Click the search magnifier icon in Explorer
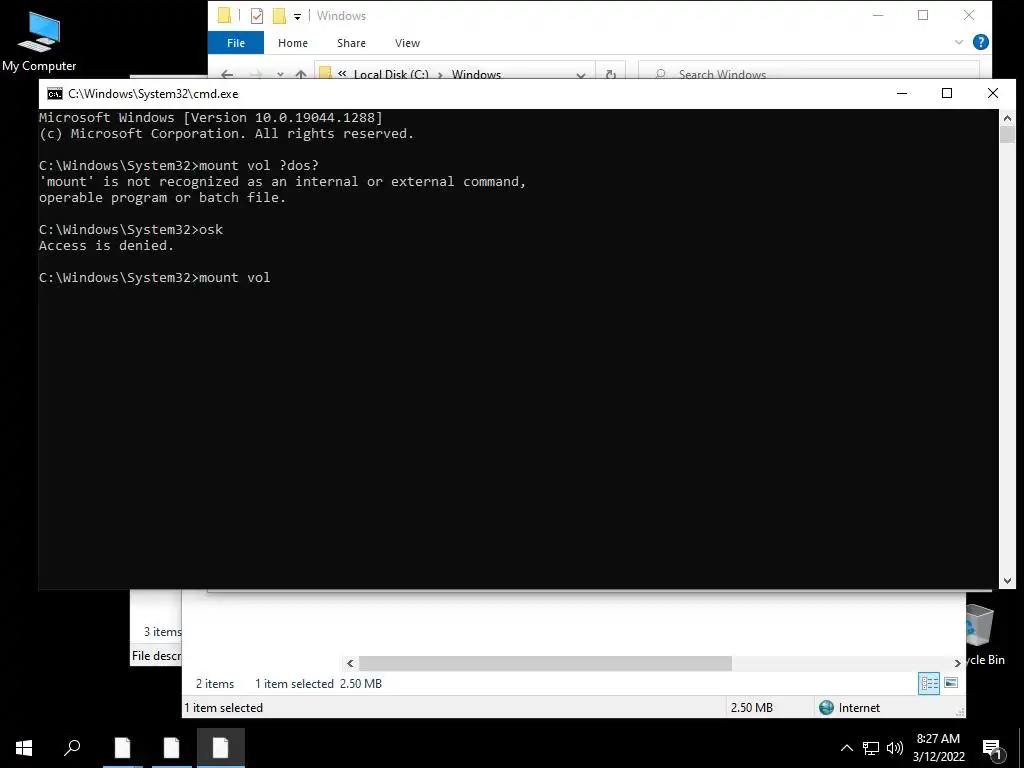 660,74
